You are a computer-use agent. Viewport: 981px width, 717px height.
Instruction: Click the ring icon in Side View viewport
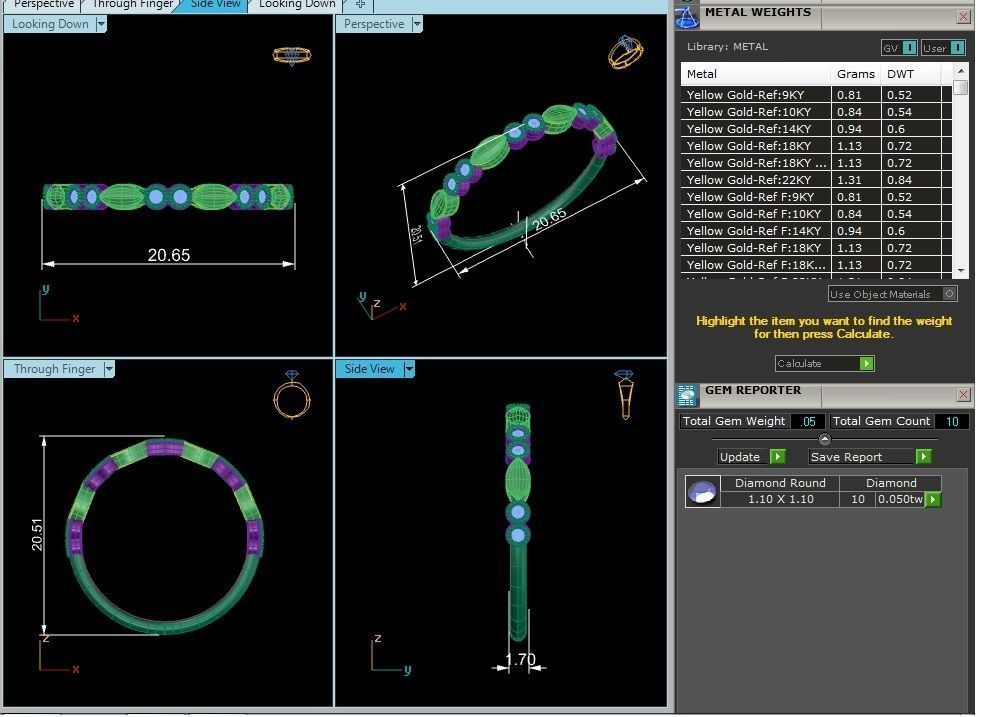click(624, 393)
